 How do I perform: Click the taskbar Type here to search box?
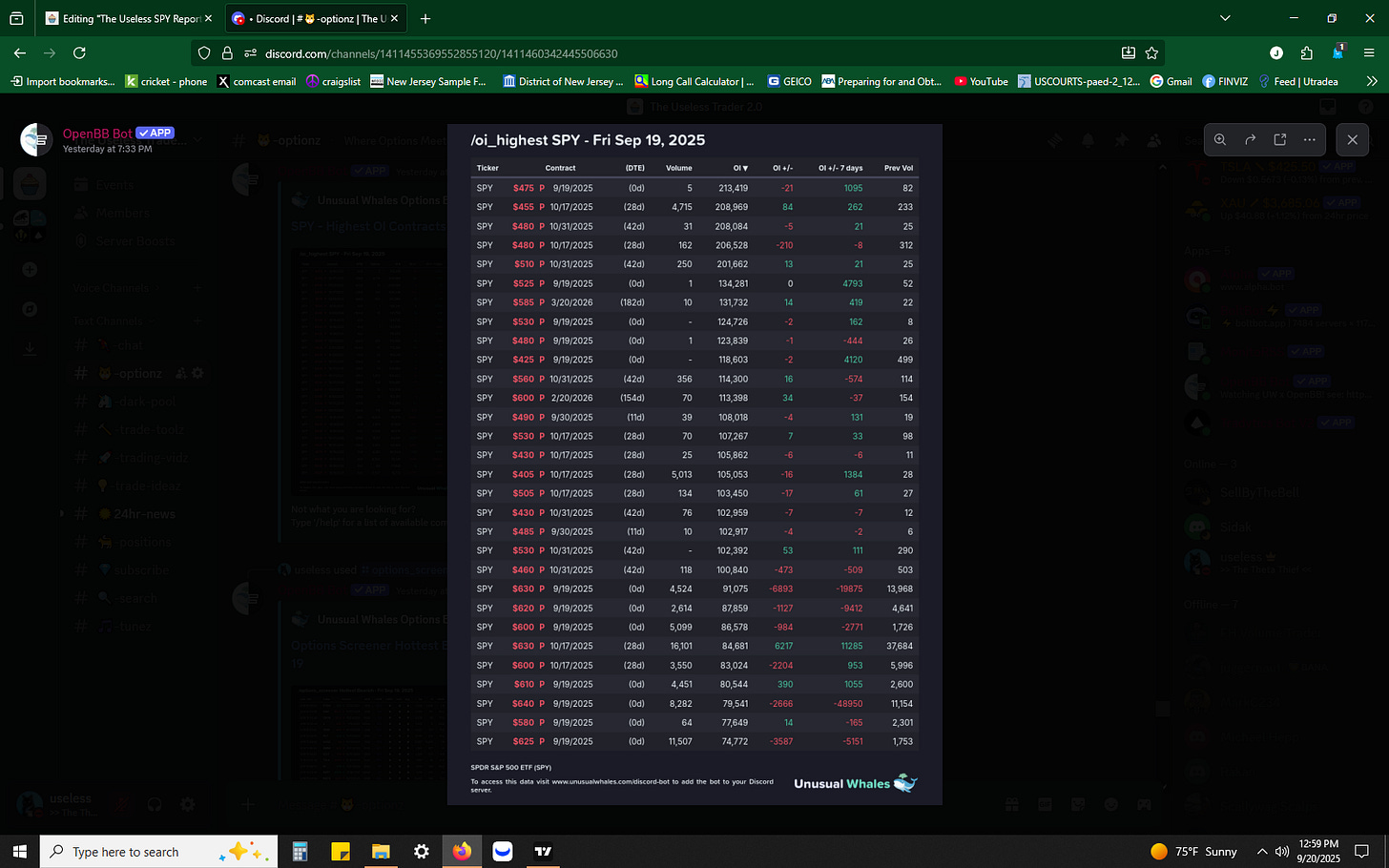point(158,851)
